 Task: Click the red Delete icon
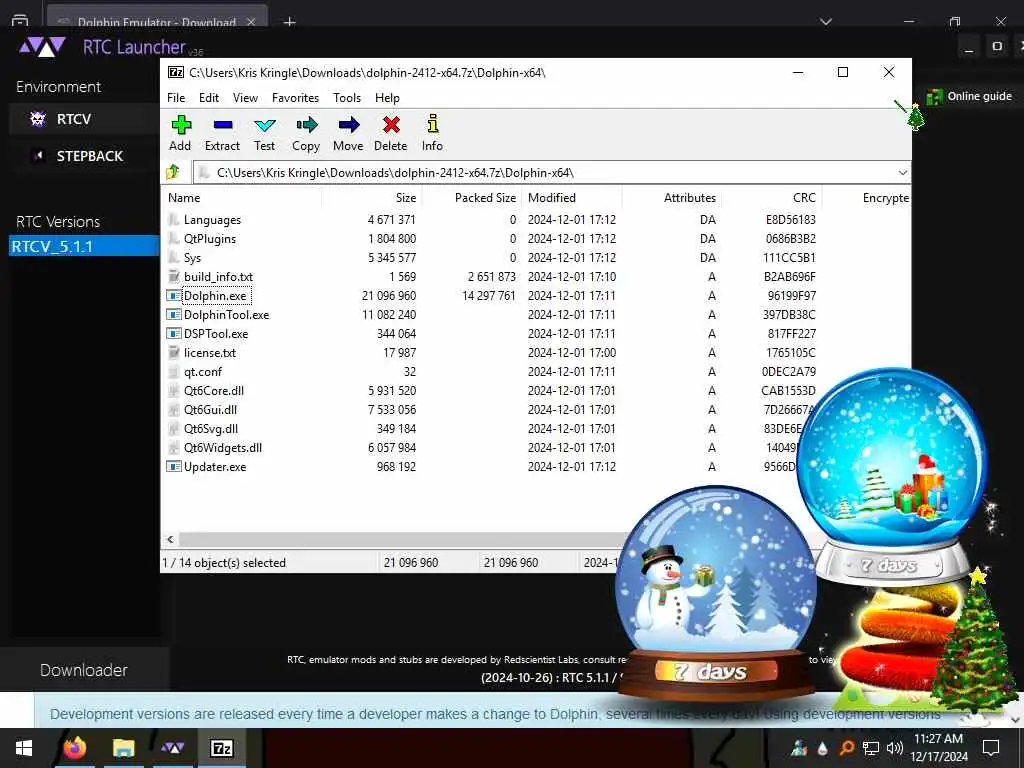[x=391, y=125]
